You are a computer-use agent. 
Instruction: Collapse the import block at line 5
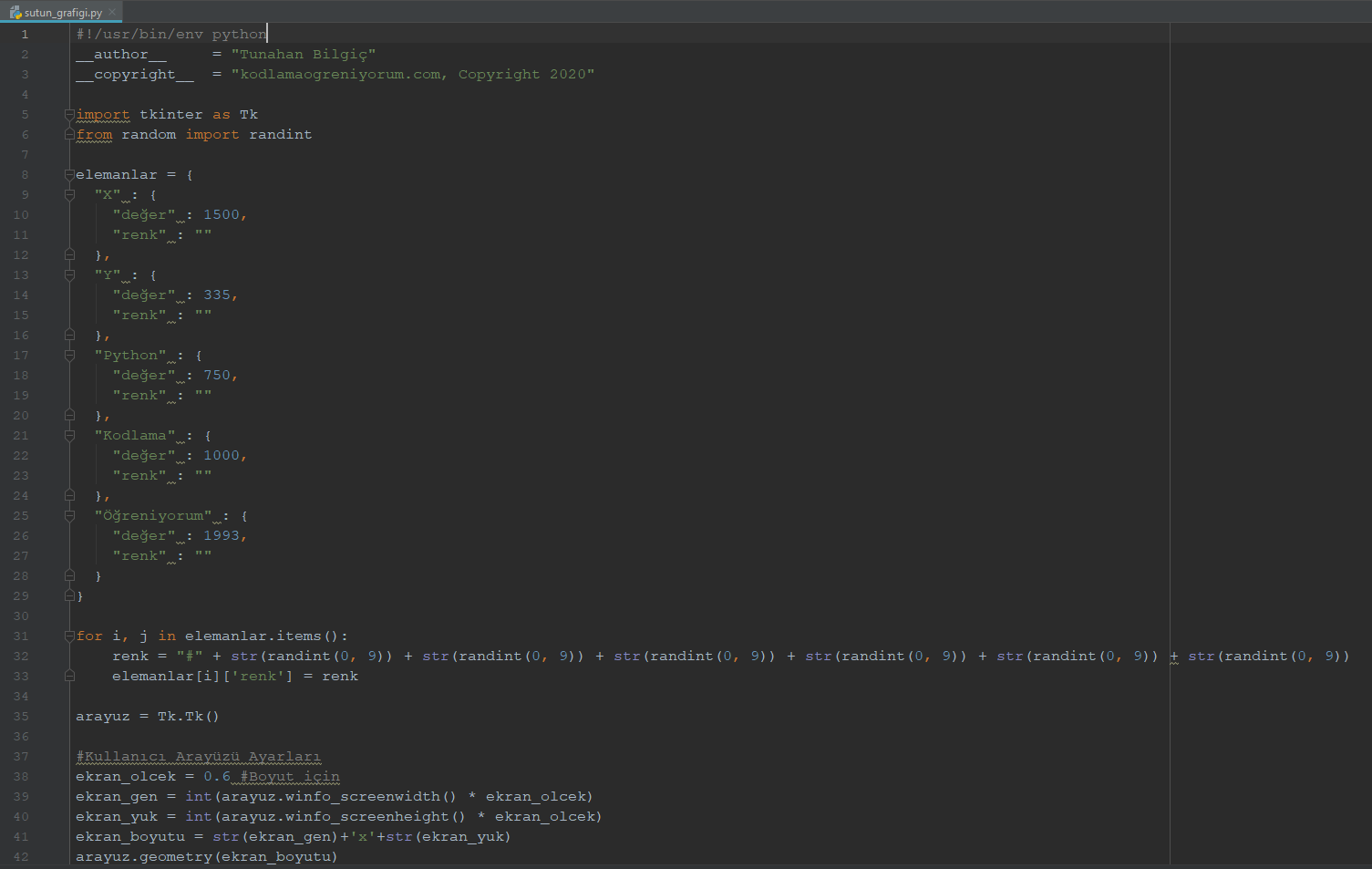(x=69, y=115)
